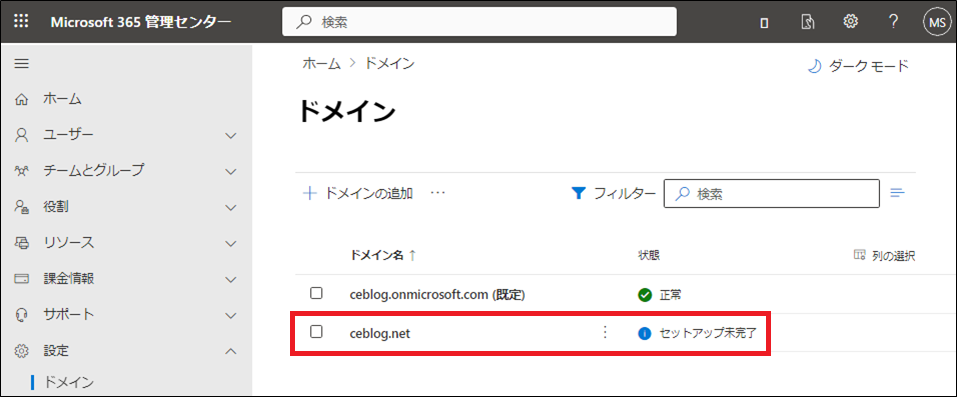Sort by ドメイン名 column header

point(383,255)
